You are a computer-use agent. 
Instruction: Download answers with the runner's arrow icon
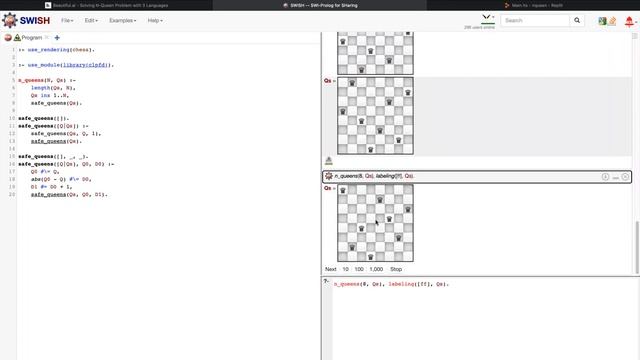[605, 177]
